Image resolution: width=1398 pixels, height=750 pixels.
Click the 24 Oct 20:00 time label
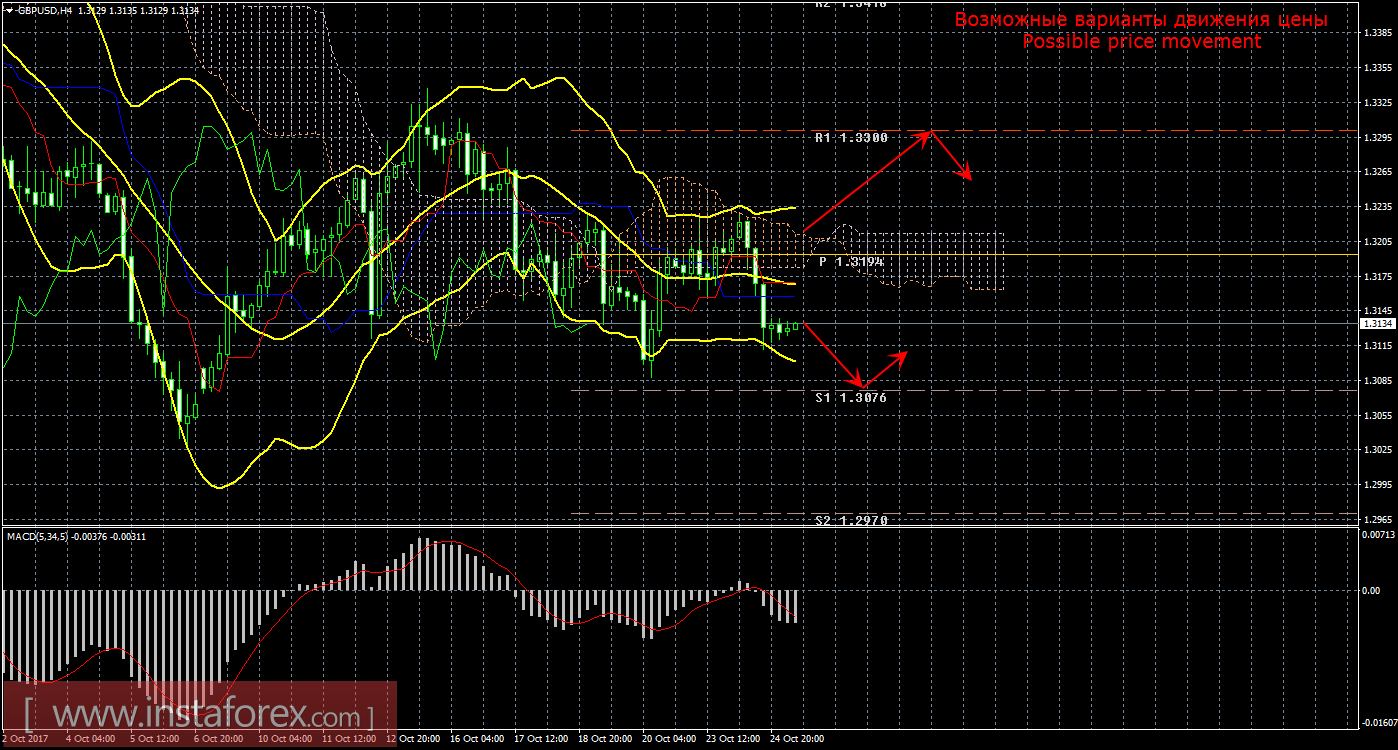(x=796, y=739)
